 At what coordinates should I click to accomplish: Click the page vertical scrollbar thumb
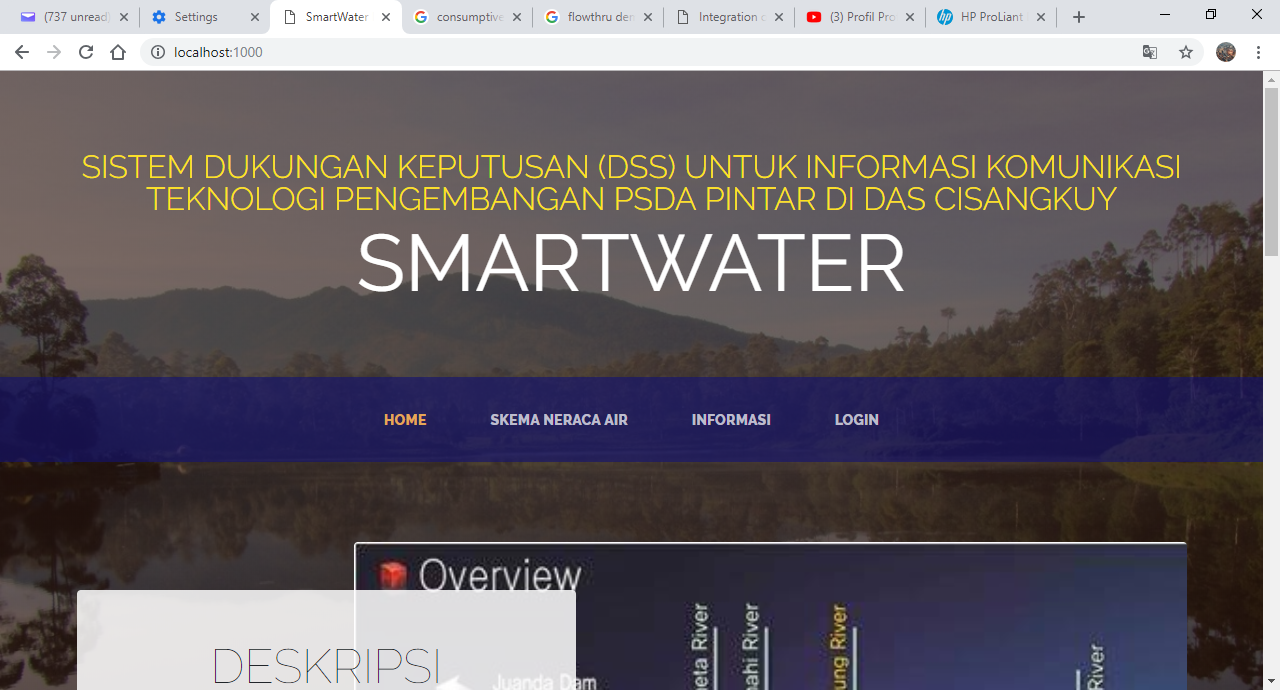click(1271, 170)
